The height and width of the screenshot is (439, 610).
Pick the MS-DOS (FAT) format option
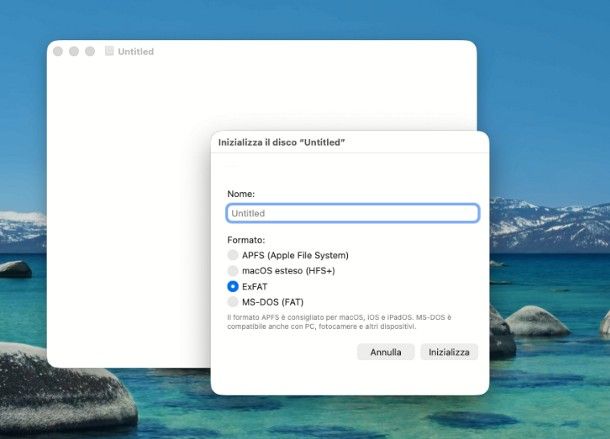click(x=233, y=301)
